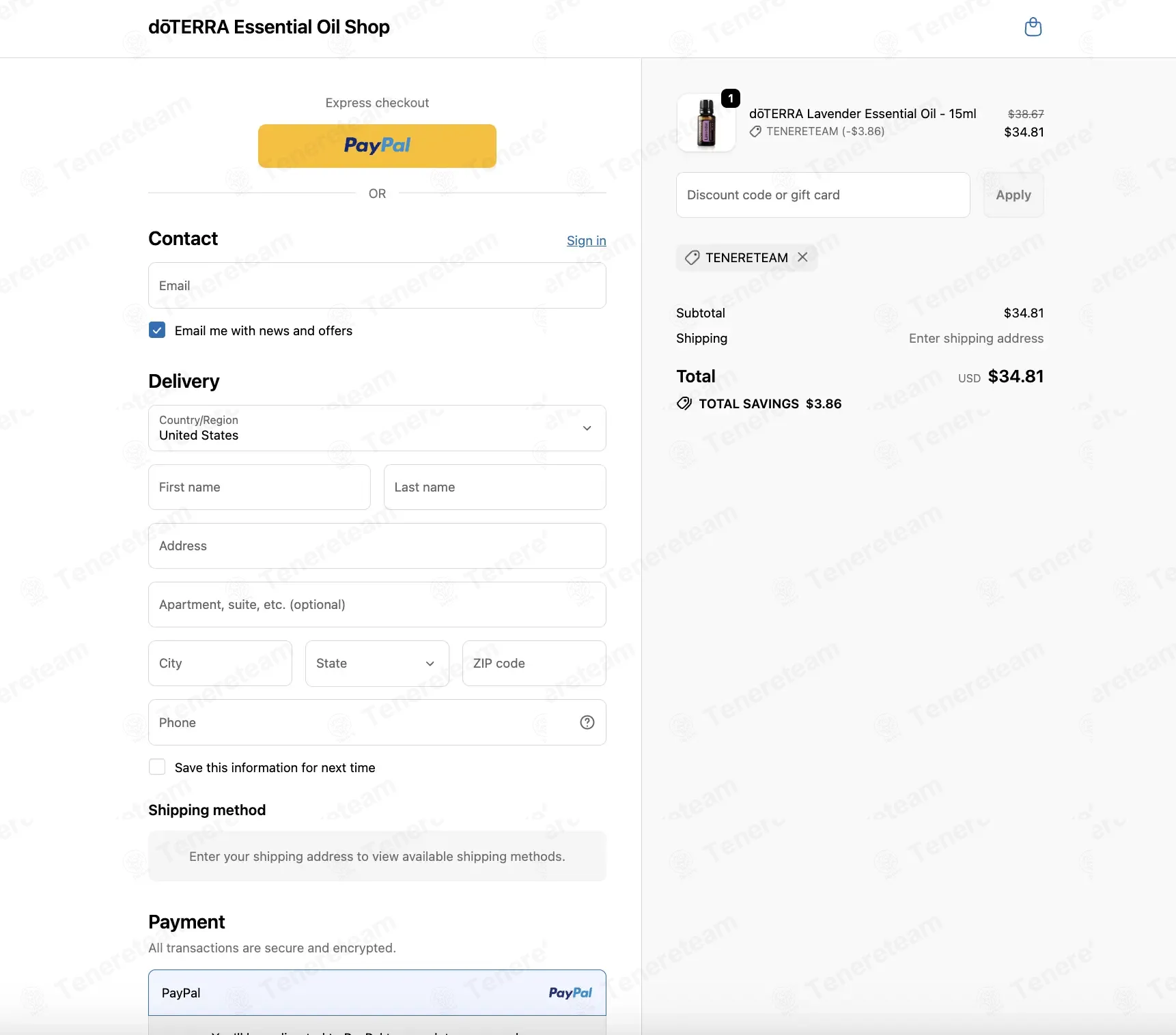Viewport: 1176px width, 1035px height.
Task: Focus the Email input field
Action: coord(377,285)
